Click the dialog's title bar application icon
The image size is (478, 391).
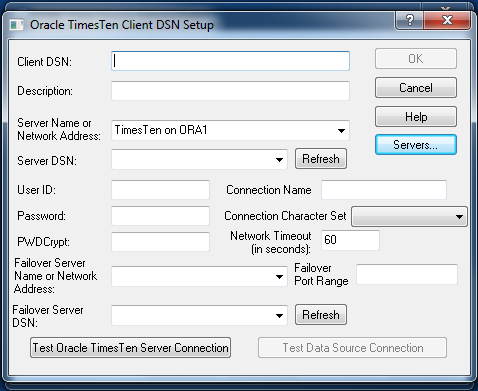(x=16, y=25)
